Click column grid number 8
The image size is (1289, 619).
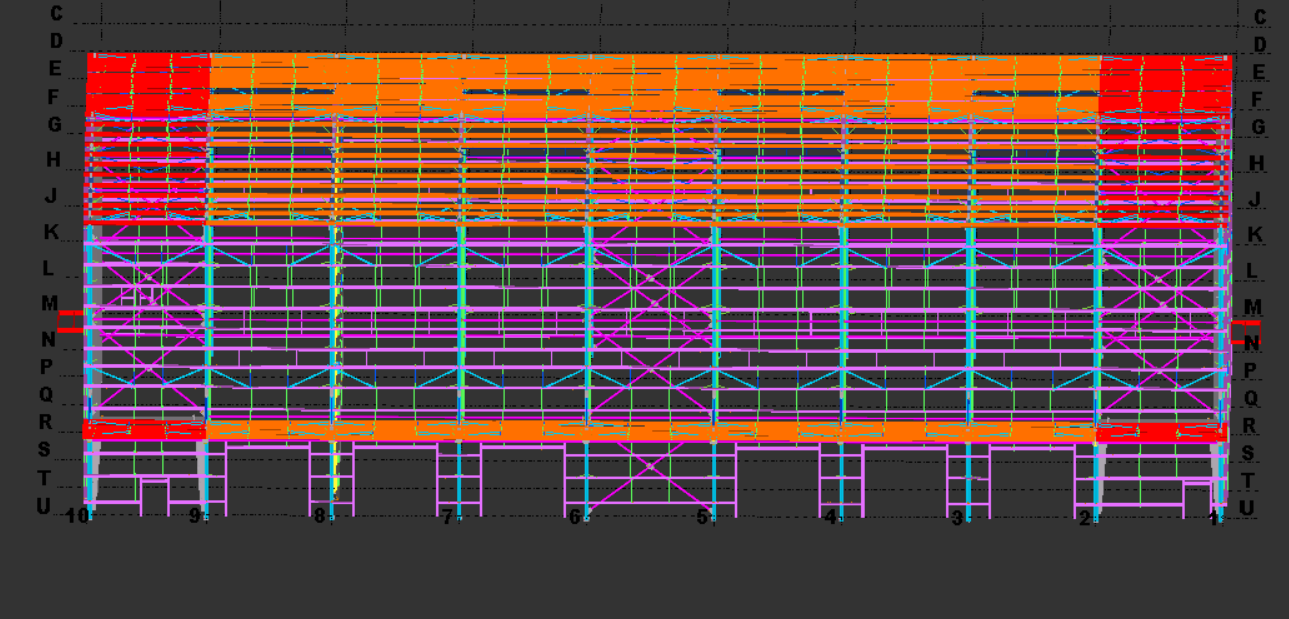[x=319, y=516]
